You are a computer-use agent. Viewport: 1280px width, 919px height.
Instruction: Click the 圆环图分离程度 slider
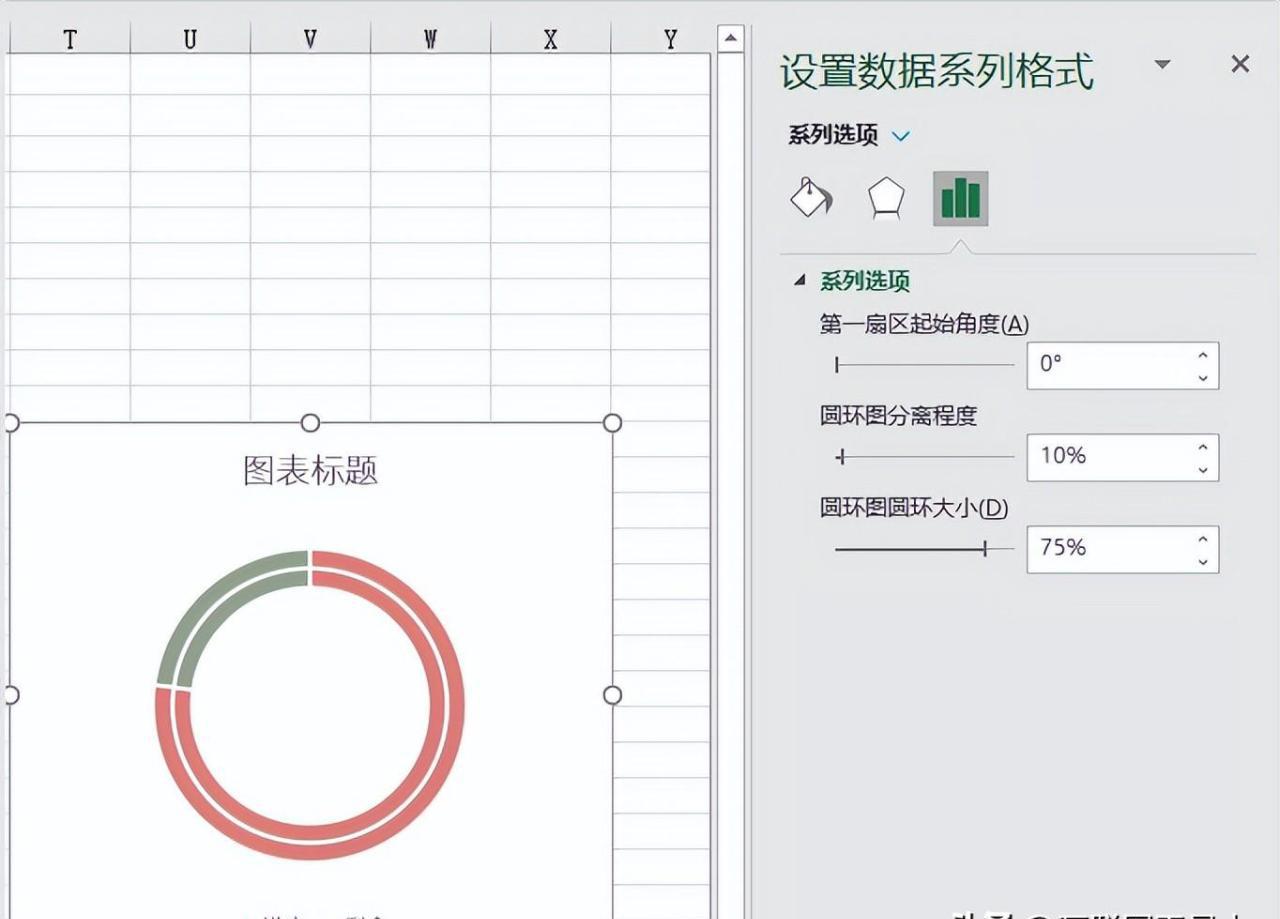(x=925, y=457)
